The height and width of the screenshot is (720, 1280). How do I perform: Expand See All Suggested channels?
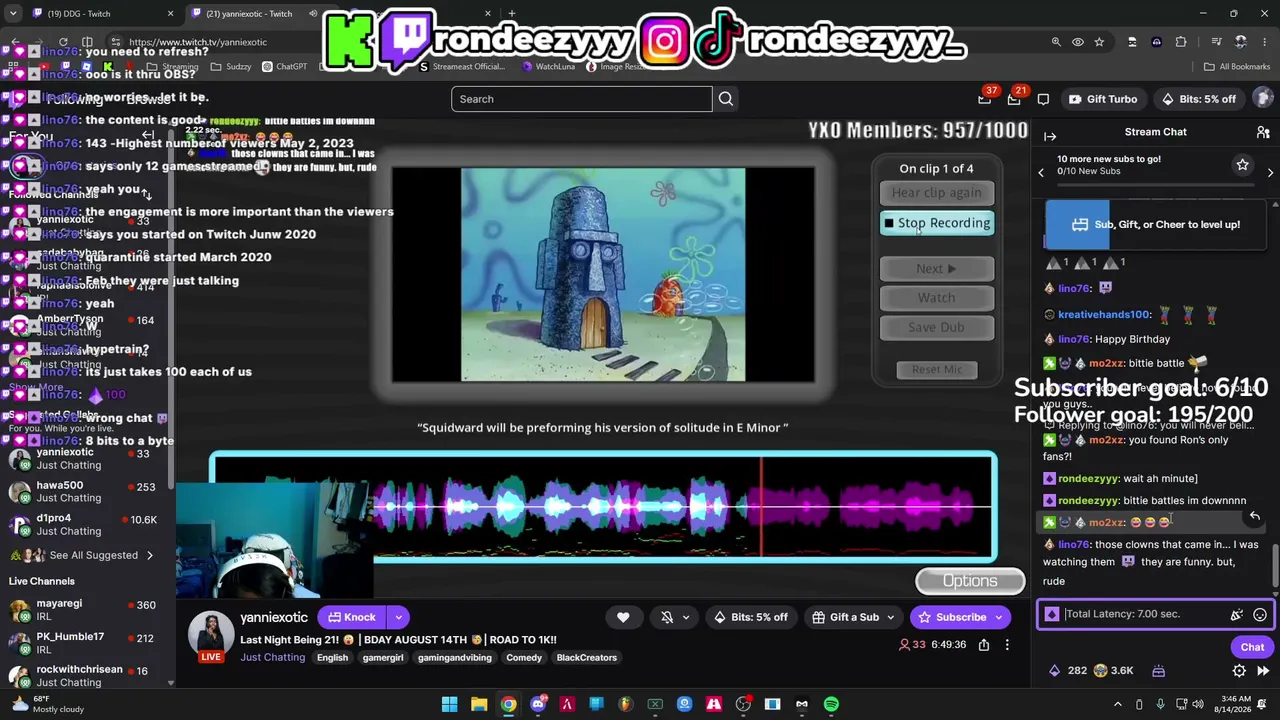[94, 555]
